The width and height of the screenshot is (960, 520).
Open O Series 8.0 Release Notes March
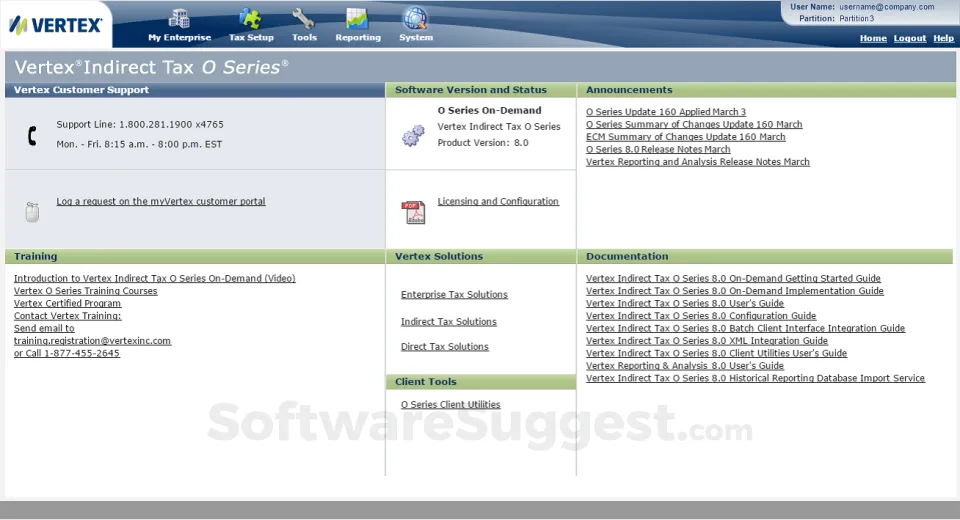click(x=658, y=149)
